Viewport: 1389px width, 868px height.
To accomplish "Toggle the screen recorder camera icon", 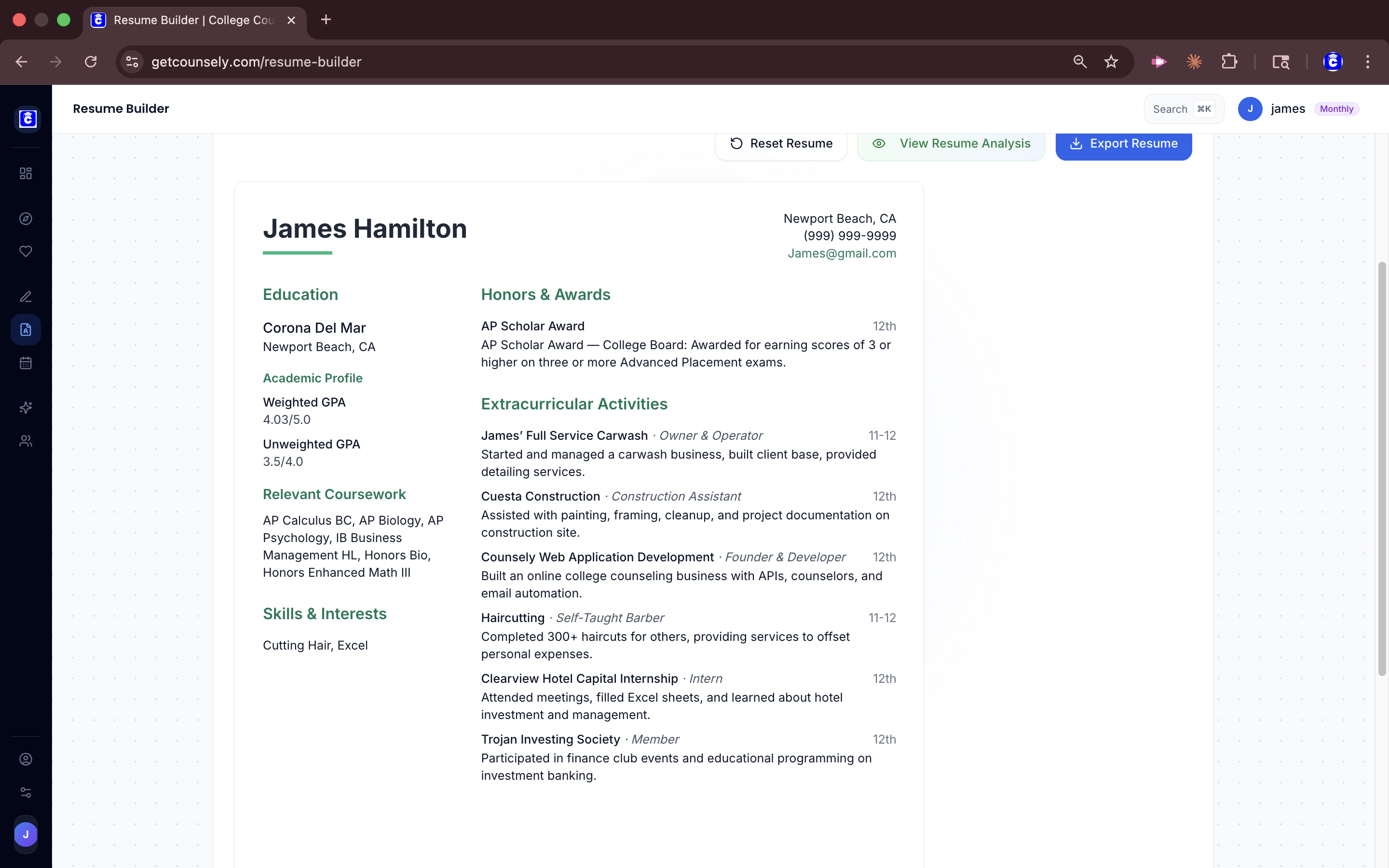I will click(1158, 61).
